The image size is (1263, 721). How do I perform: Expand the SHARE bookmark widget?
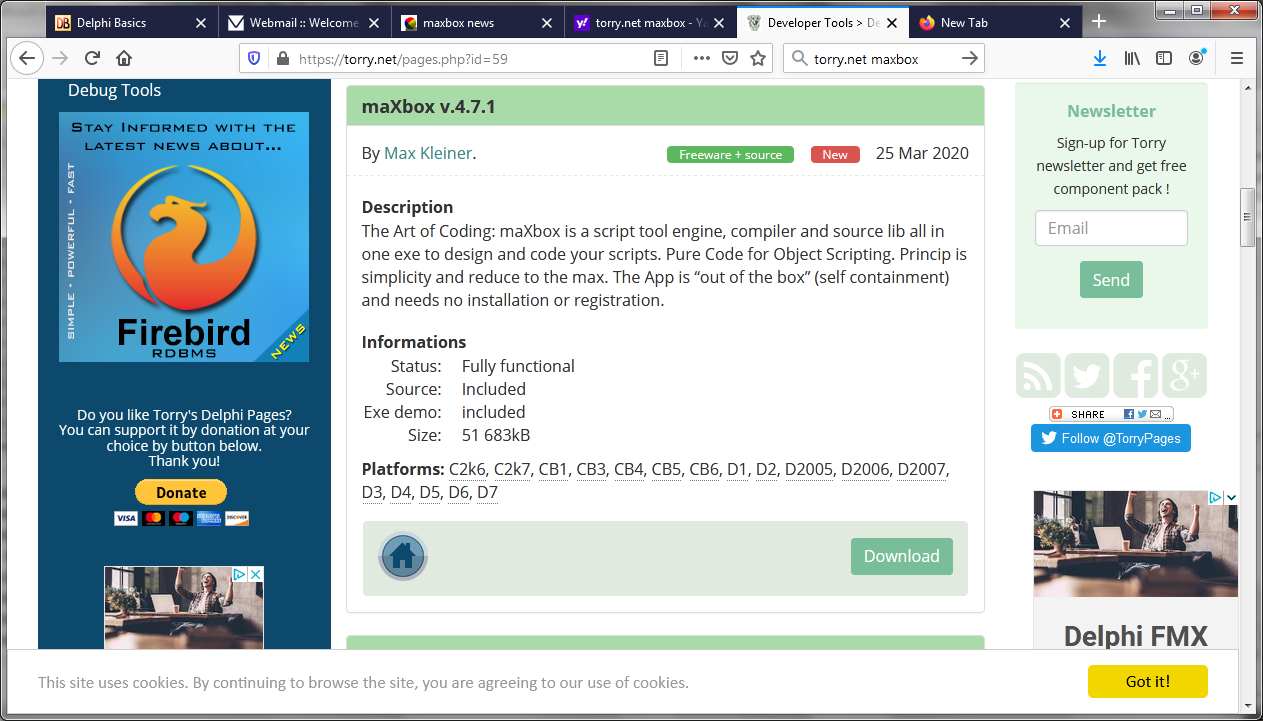[1111, 414]
